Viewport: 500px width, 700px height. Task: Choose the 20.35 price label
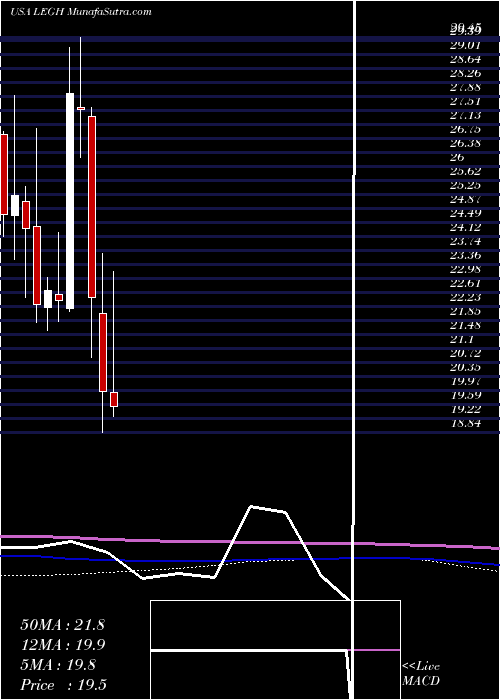[465, 367]
